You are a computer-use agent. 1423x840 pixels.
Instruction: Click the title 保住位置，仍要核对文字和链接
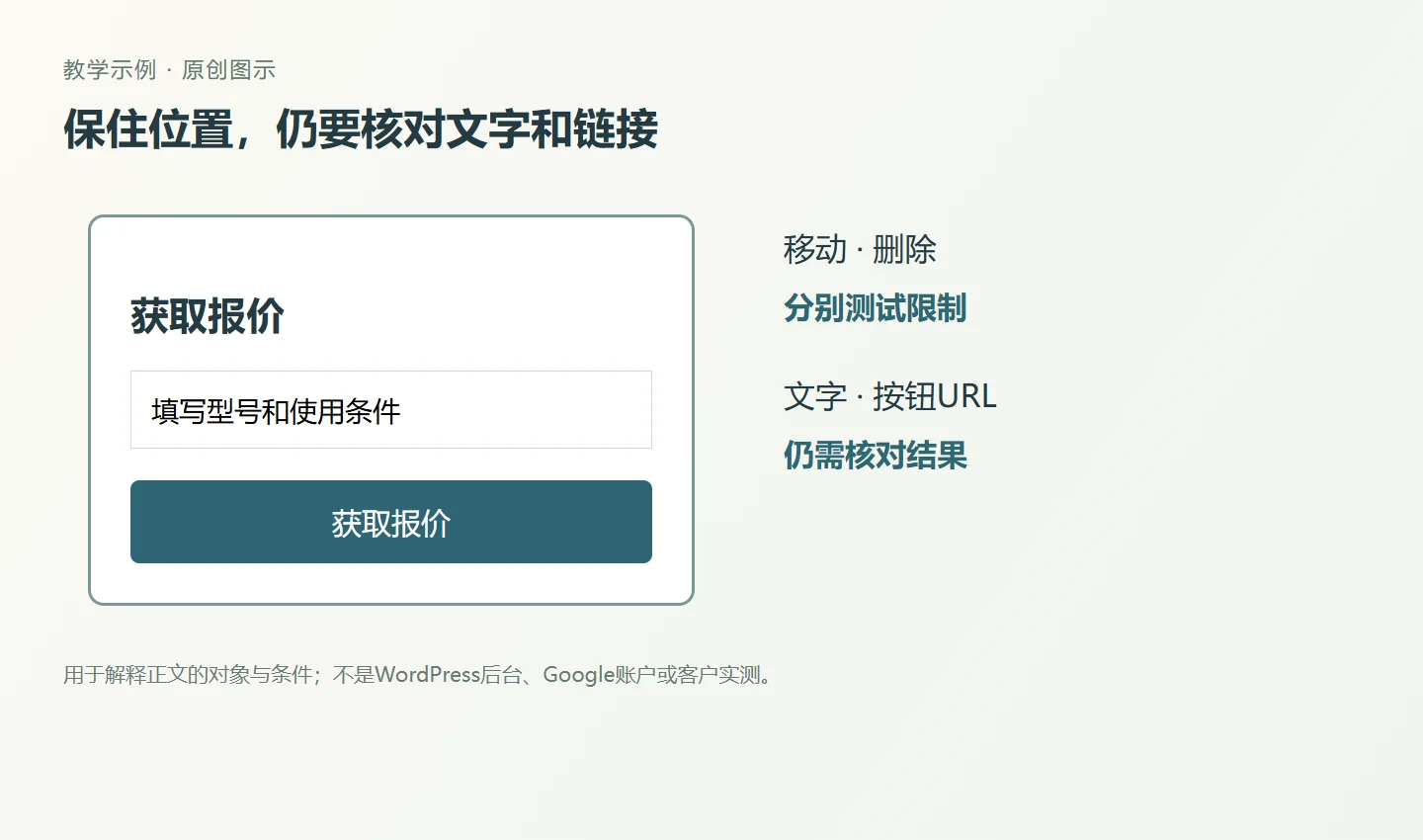tap(361, 129)
